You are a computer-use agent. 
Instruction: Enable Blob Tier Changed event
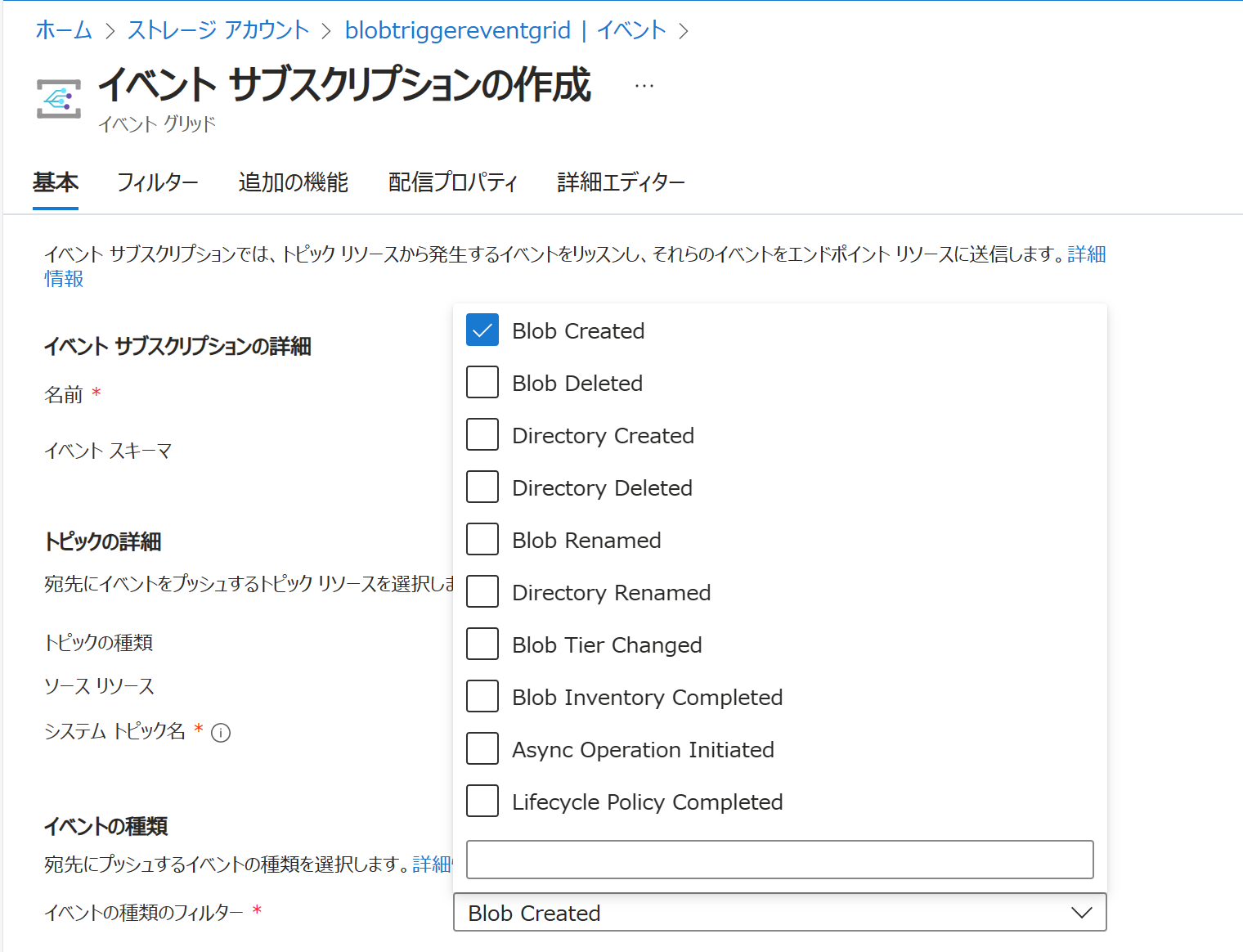pyautogui.click(x=482, y=644)
